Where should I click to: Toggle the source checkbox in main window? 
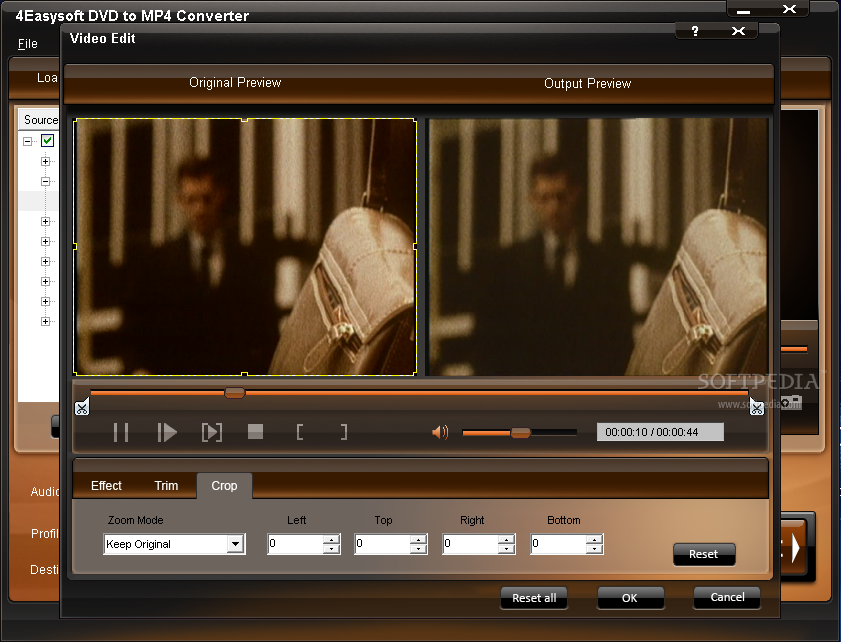tap(48, 141)
